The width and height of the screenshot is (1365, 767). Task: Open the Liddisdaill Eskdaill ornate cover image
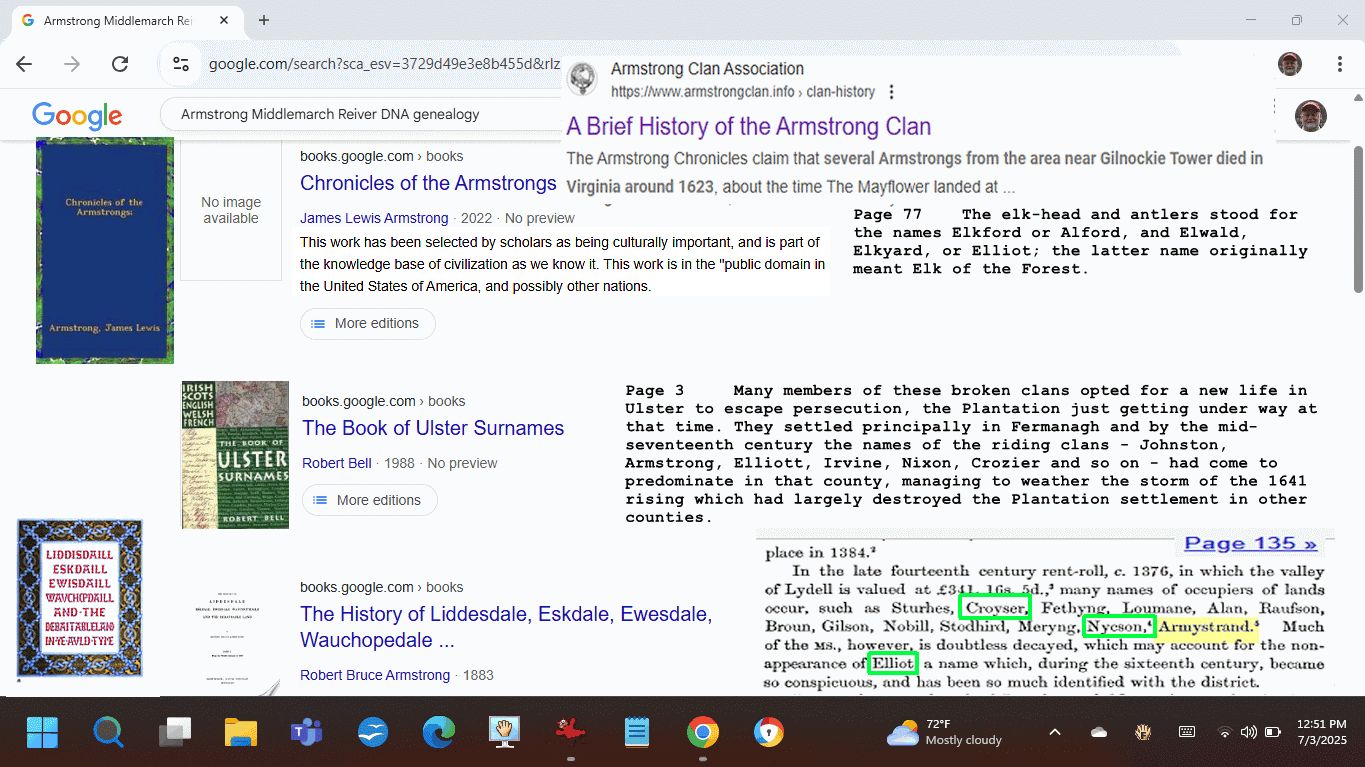point(80,598)
